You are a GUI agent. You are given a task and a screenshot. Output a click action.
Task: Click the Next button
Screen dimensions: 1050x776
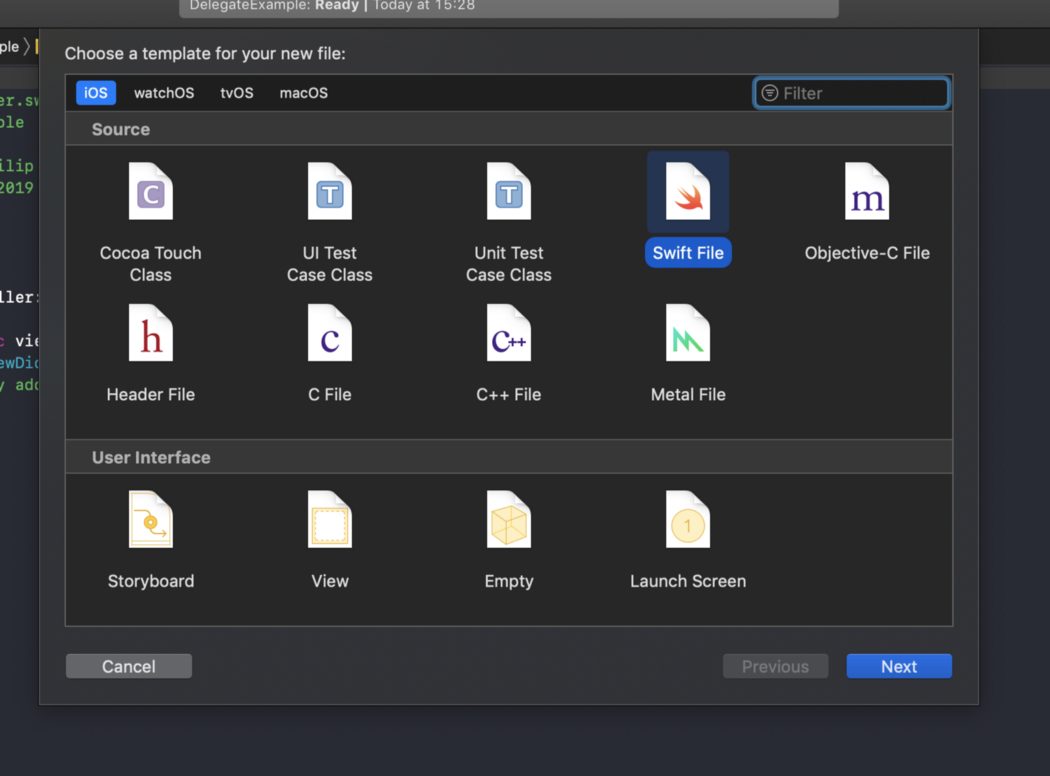point(899,666)
